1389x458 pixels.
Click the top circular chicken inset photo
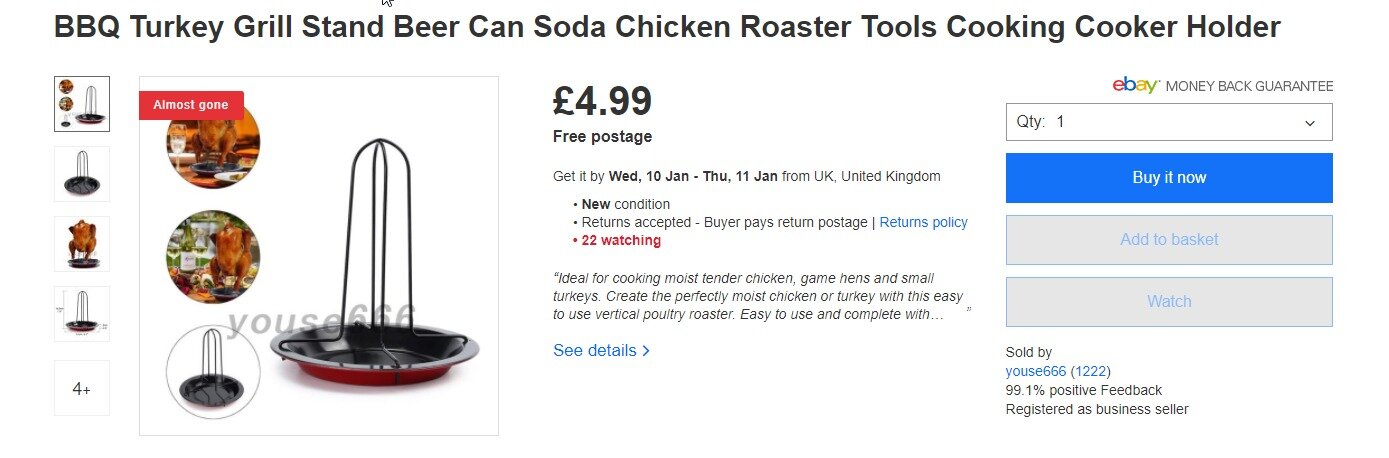point(213,147)
